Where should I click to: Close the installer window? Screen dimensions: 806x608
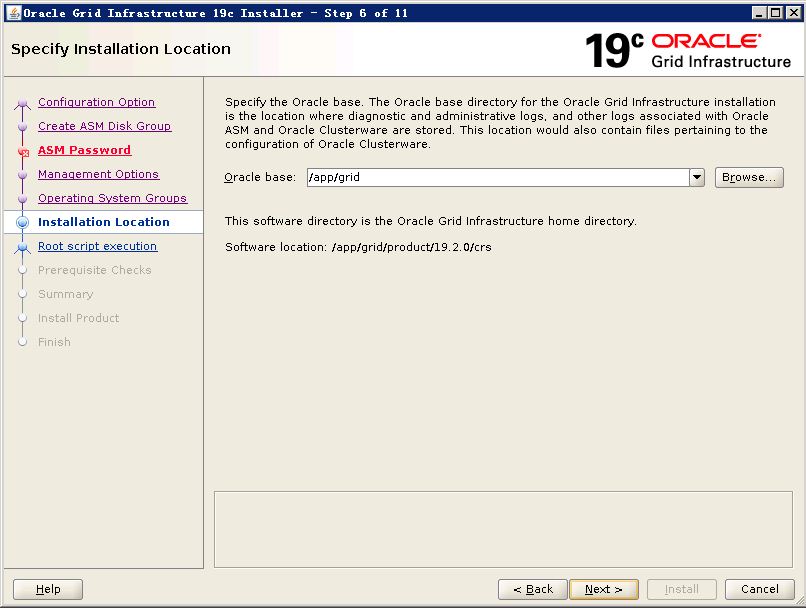[793, 13]
